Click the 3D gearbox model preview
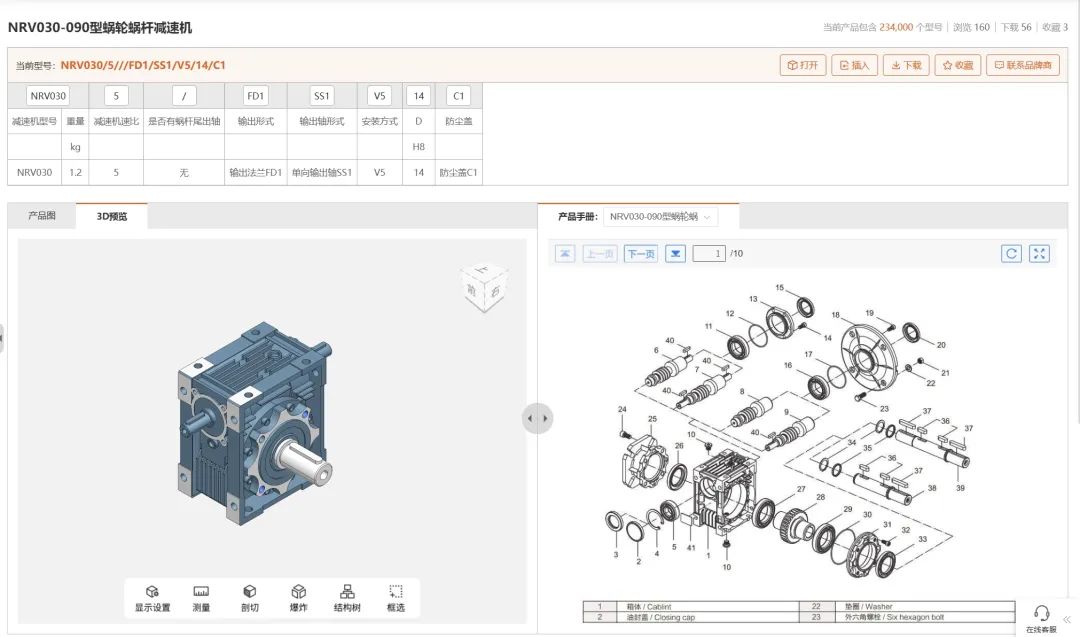This screenshot has height=637, width=1080. [x=254, y=422]
